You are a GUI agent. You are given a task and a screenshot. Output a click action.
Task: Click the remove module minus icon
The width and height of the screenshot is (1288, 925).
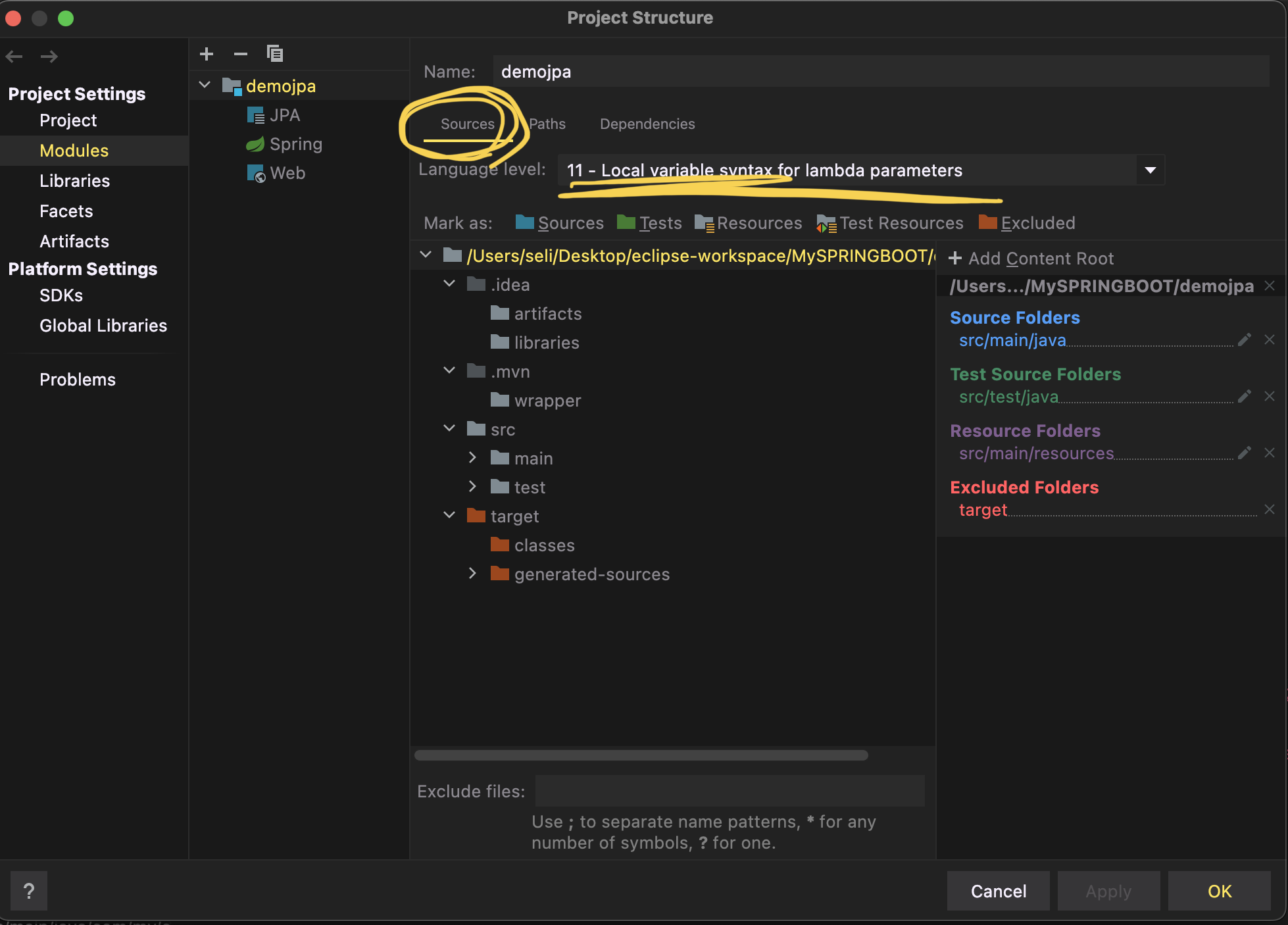pyautogui.click(x=241, y=54)
